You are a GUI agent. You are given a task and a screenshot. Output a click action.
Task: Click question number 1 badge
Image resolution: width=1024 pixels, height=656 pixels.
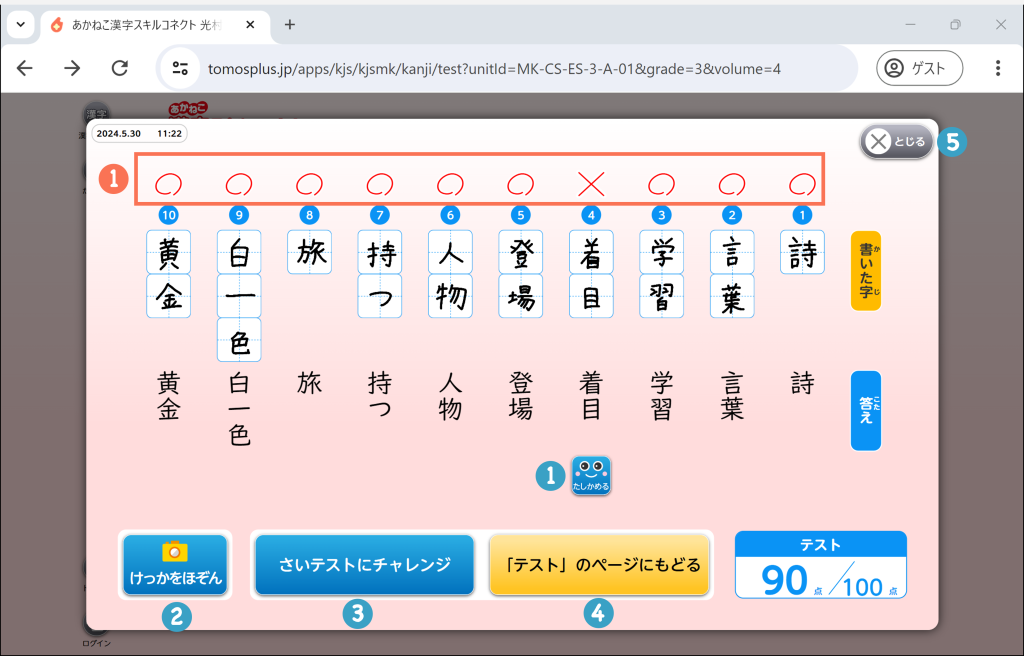[x=802, y=214]
